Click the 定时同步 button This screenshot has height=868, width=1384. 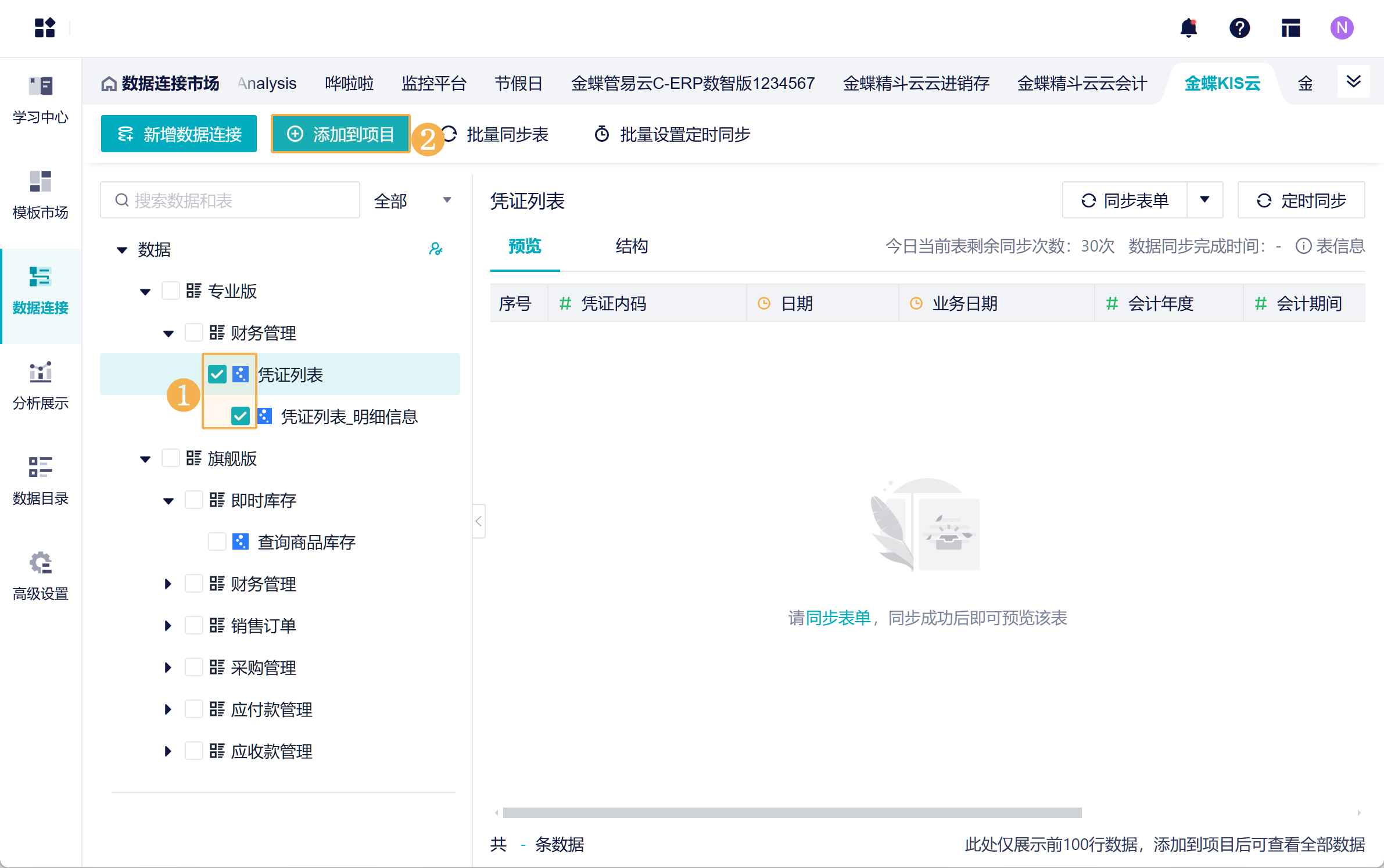tap(1301, 200)
